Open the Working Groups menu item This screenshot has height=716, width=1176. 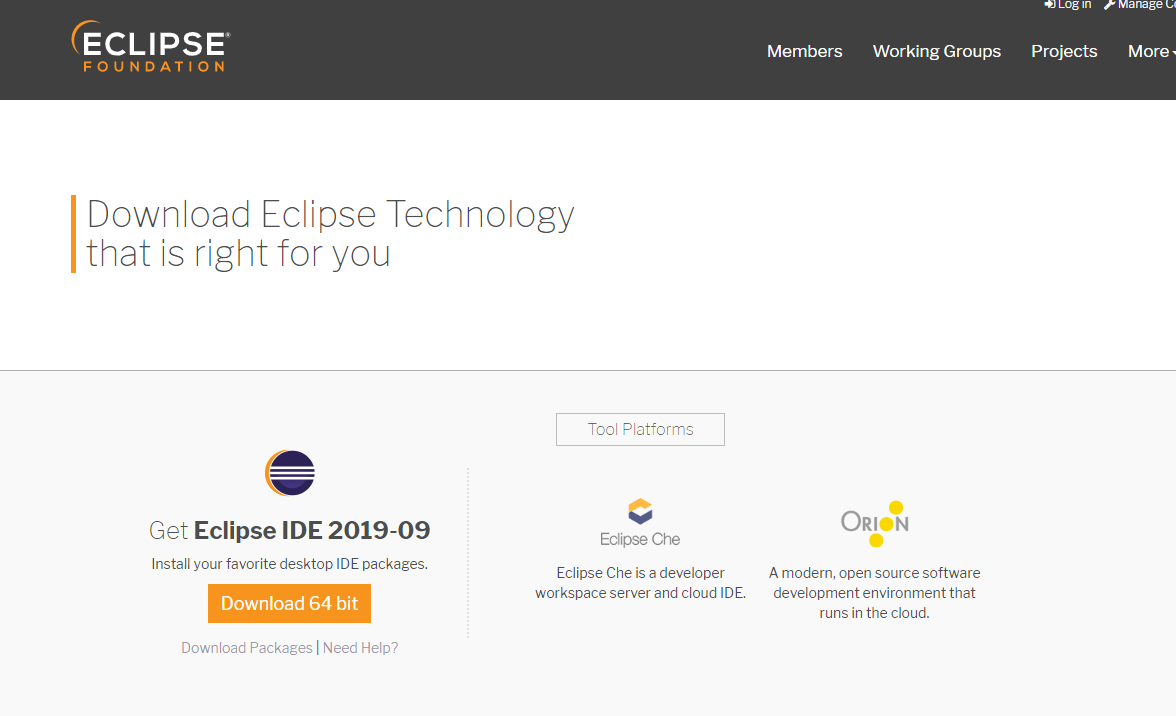point(937,51)
